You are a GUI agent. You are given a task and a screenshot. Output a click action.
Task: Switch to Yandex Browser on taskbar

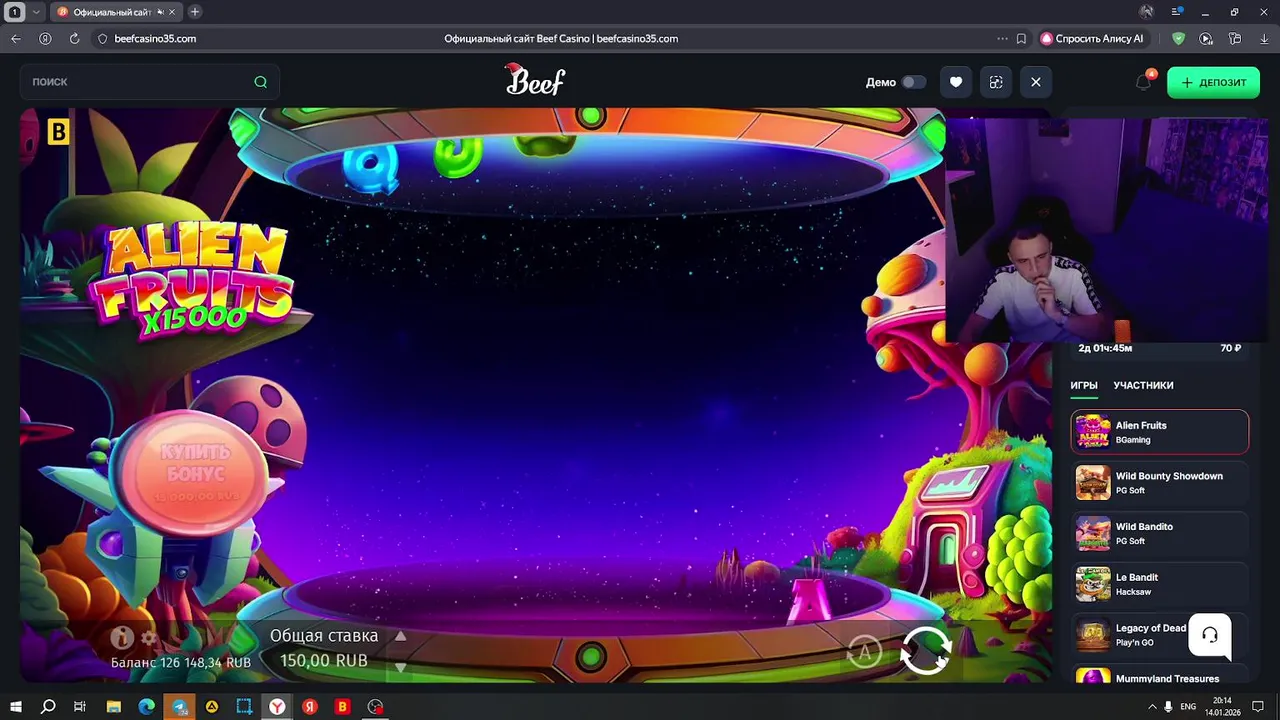277,707
